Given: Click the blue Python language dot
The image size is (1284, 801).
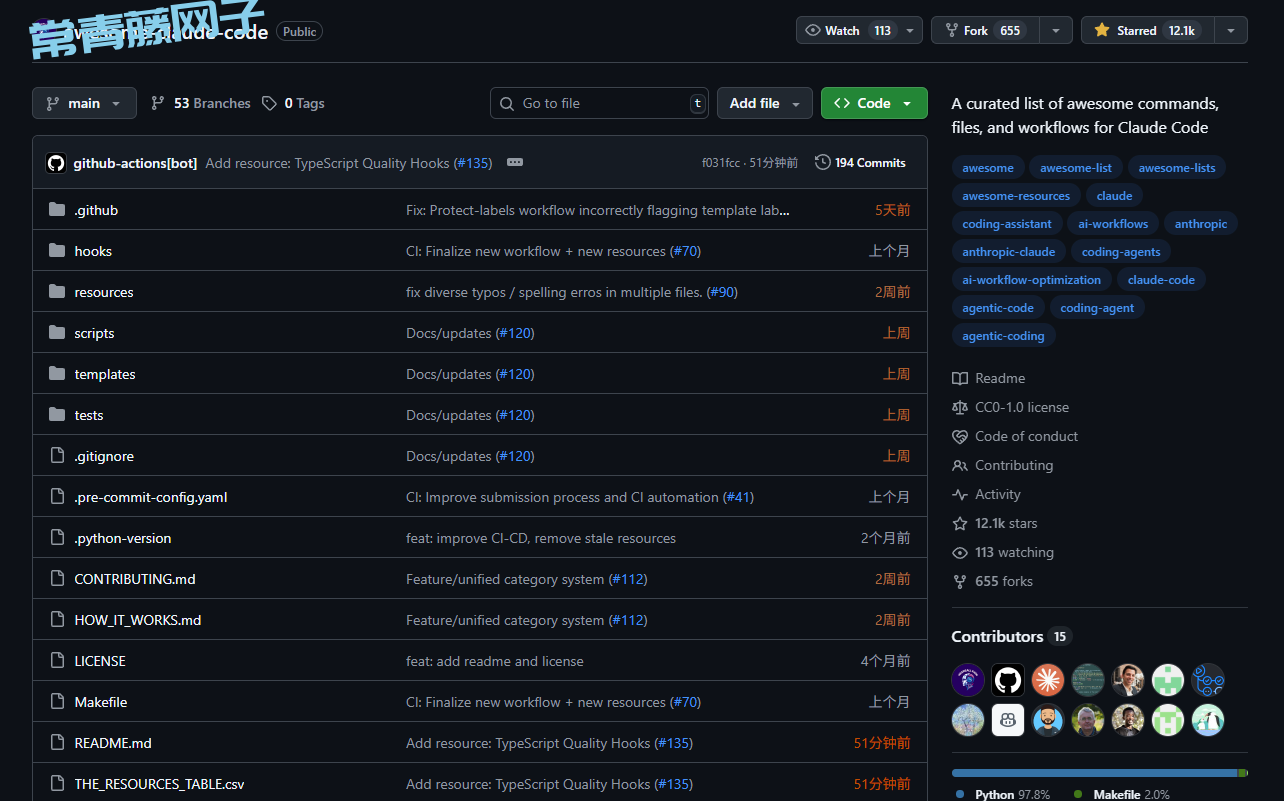Looking at the screenshot, I should pos(960,794).
